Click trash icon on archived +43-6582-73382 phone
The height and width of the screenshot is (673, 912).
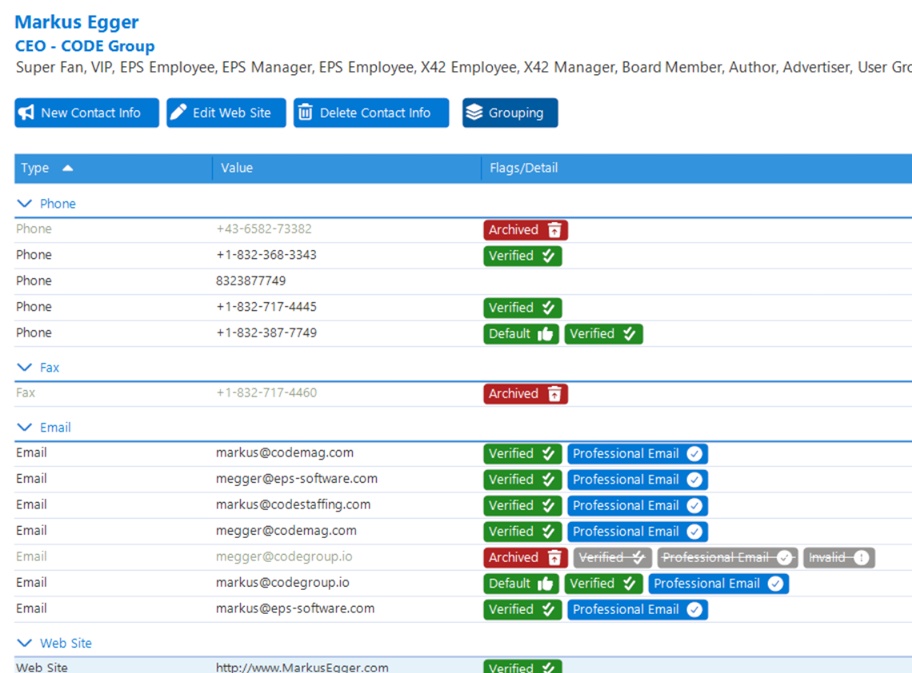point(554,230)
